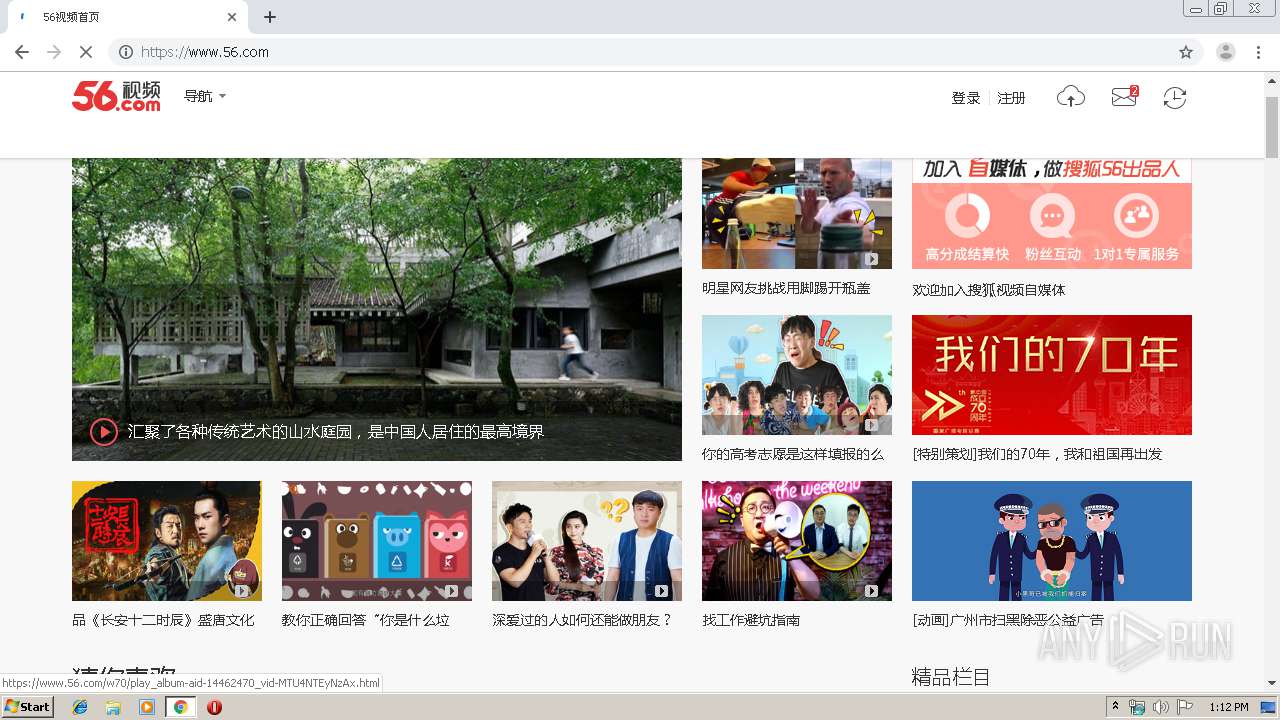Open file explorer folder taskbar icon
1280x720 pixels.
[113, 707]
